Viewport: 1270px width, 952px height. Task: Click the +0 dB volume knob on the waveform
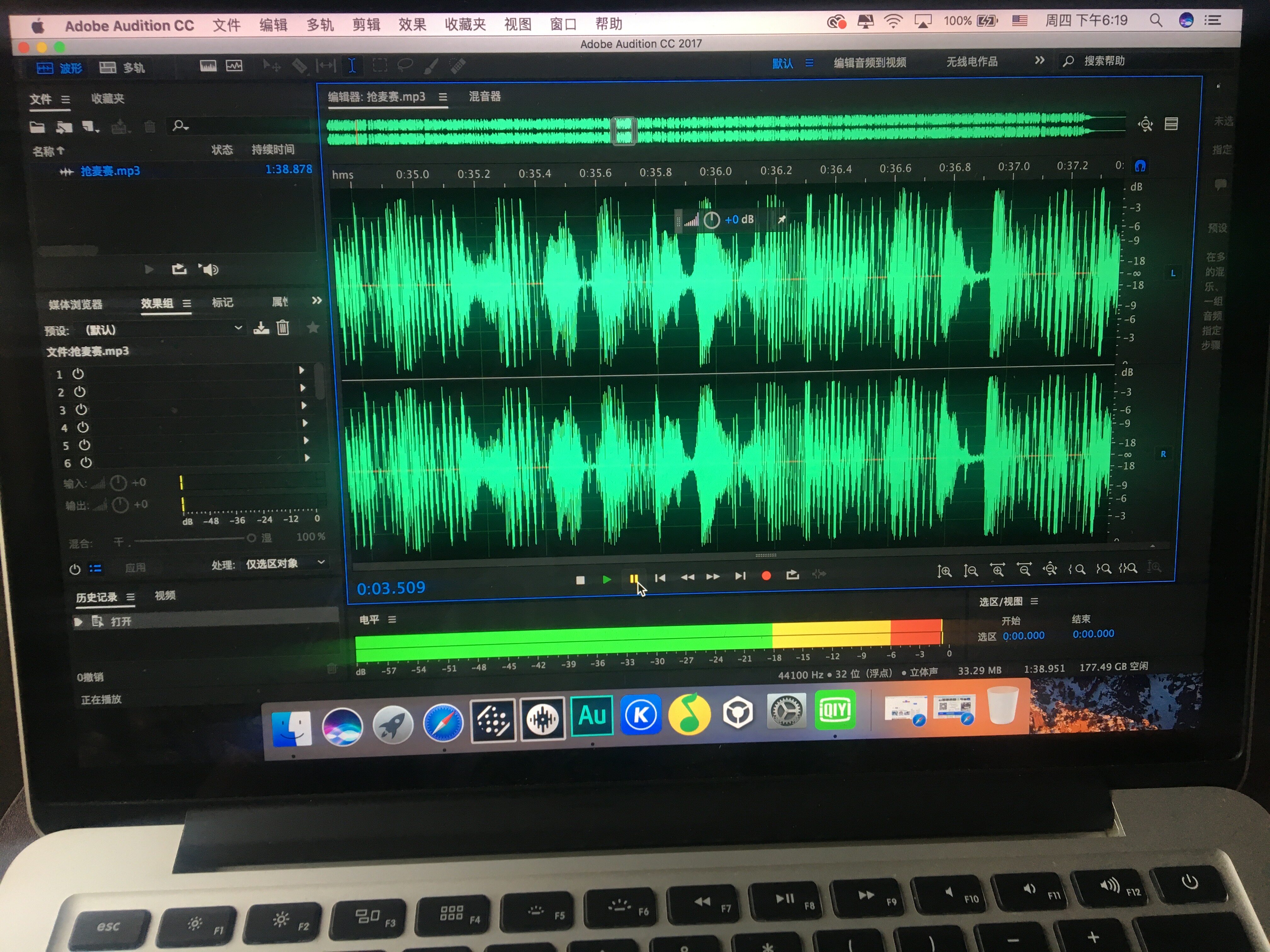(x=711, y=220)
